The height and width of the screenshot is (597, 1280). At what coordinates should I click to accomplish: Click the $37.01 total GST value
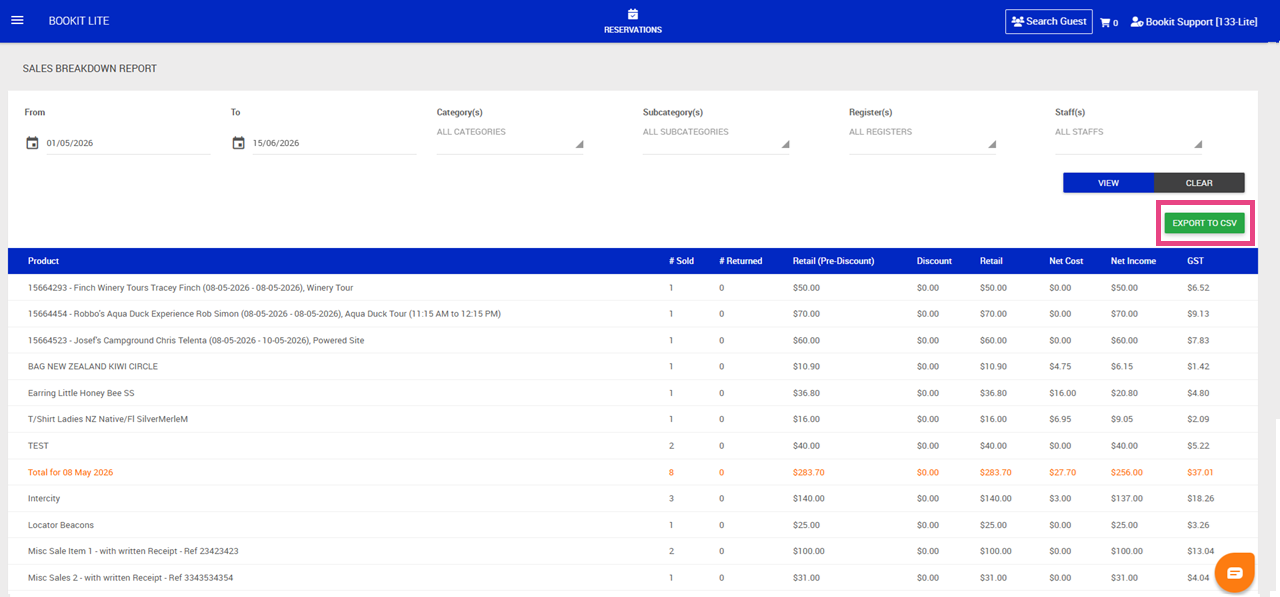[1200, 472]
